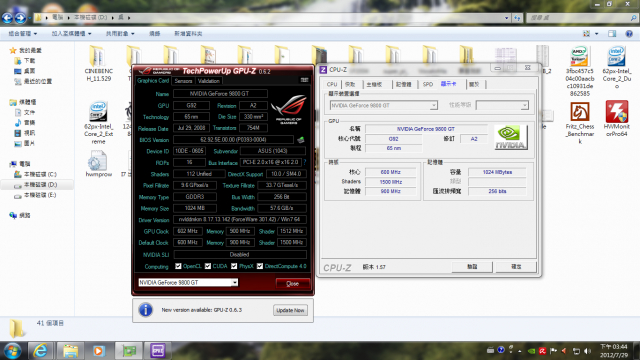Click the BIOS save chip icon in GPU-Z
Viewport: 640px width, 360px height.
coord(301,140)
